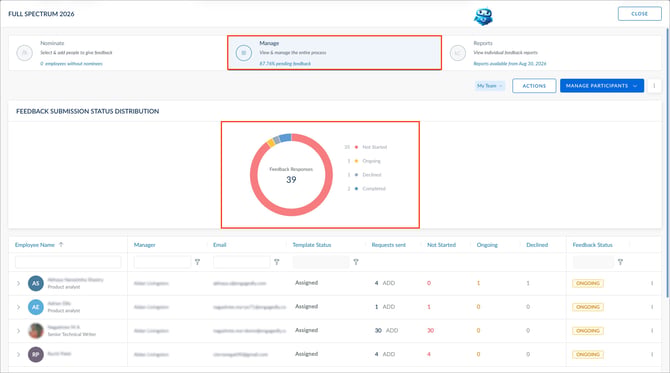Open 87.76% pending feedback link

[x=285, y=64]
